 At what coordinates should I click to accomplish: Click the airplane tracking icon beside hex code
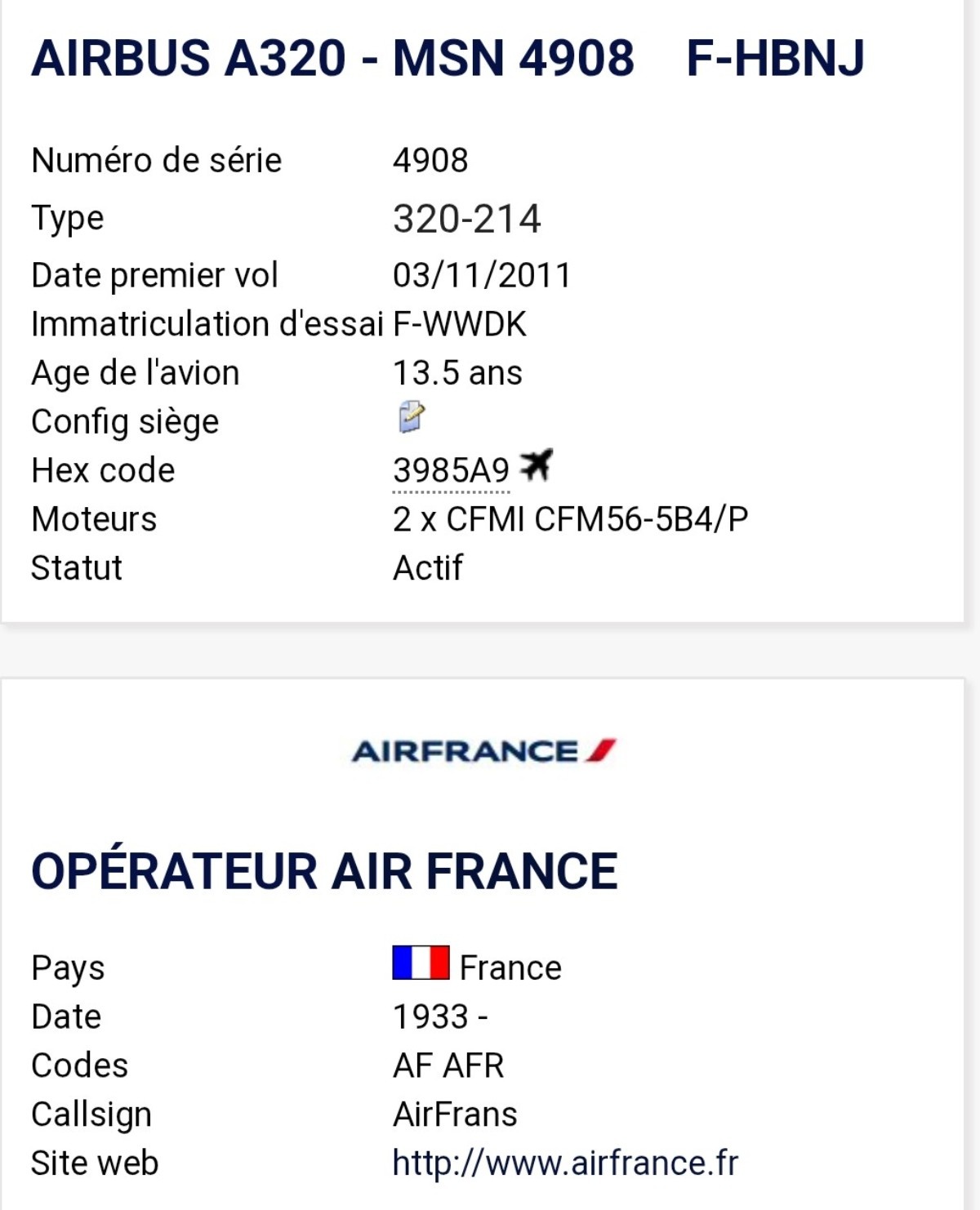coord(536,465)
